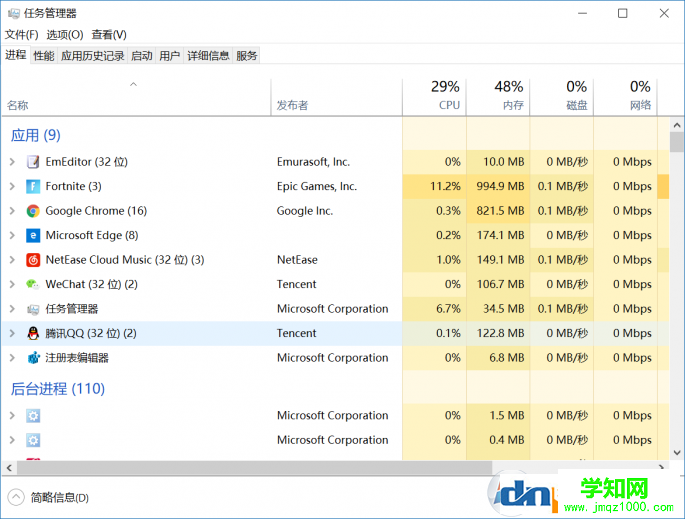Click the horizontal scrollbar left arrow
Screen dimensions: 685x519
click(x=9, y=468)
